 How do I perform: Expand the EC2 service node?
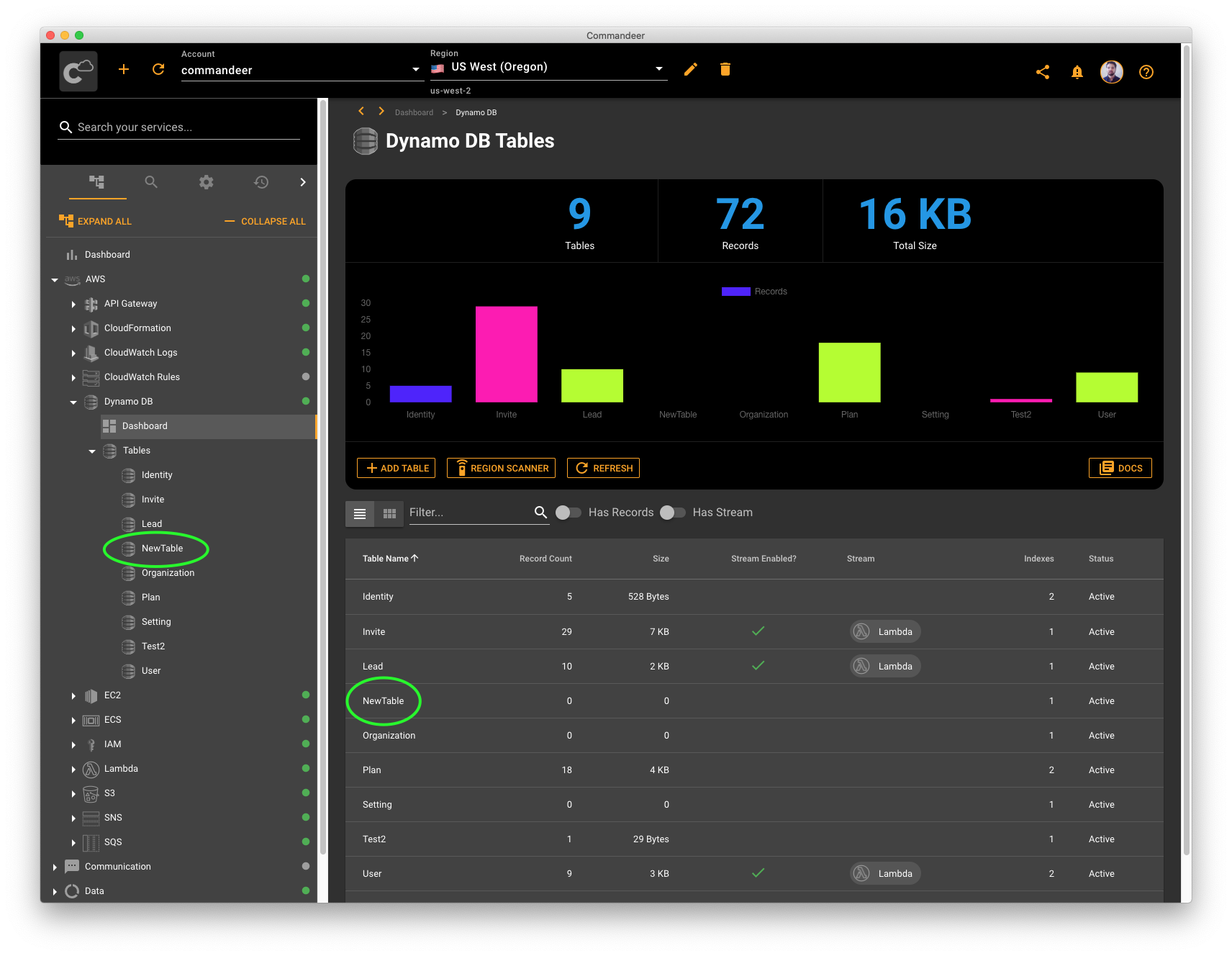point(73,695)
